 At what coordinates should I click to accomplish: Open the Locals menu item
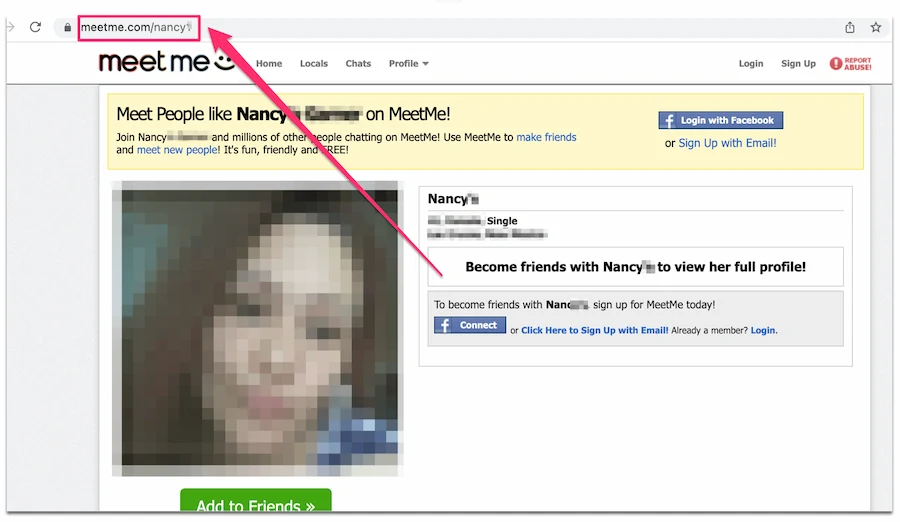(313, 64)
